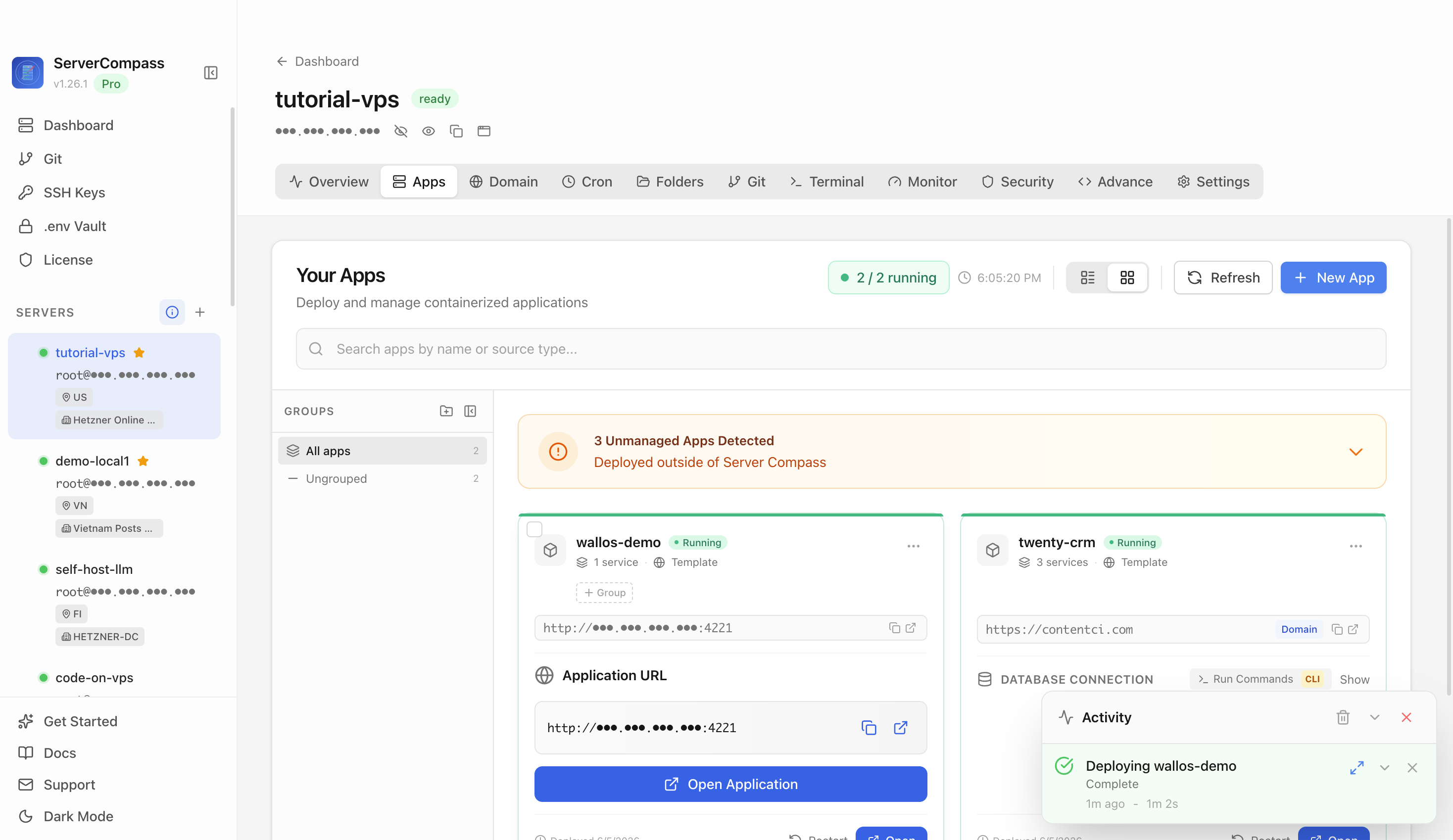The image size is (1453, 840).
Task: Expand Deploying wallos-demo to full view
Action: (x=1356, y=767)
